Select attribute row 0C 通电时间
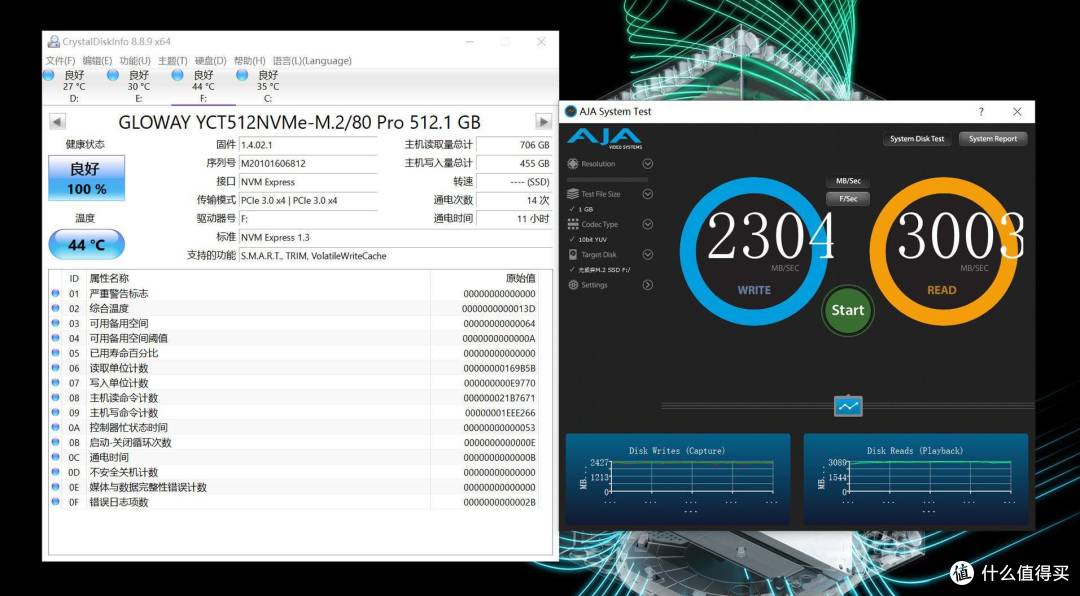Image resolution: width=1080 pixels, height=596 pixels. (295, 458)
